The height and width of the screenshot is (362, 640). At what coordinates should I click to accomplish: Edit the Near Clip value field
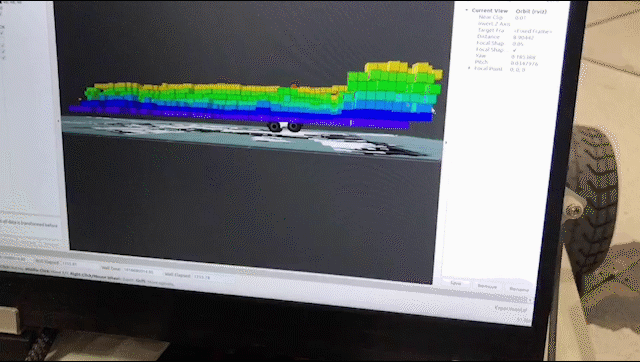[520, 18]
